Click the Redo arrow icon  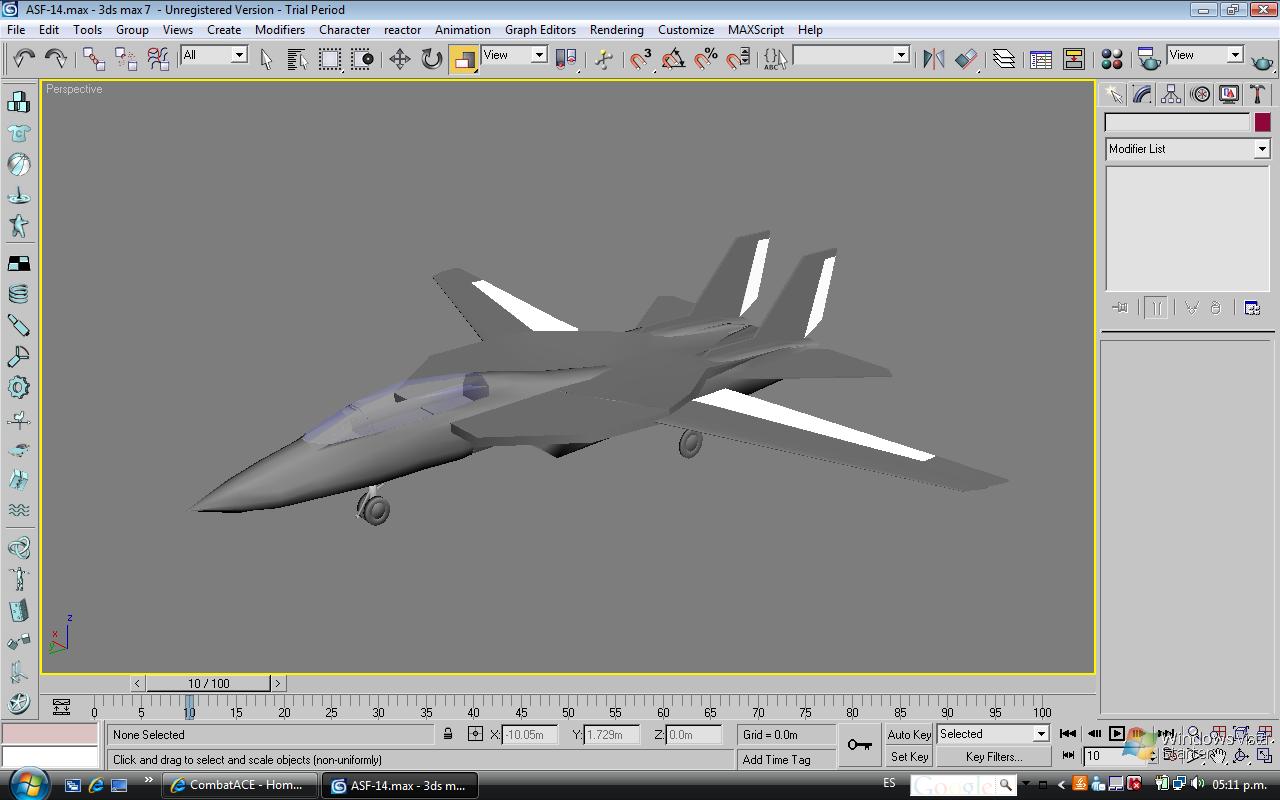[56, 59]
